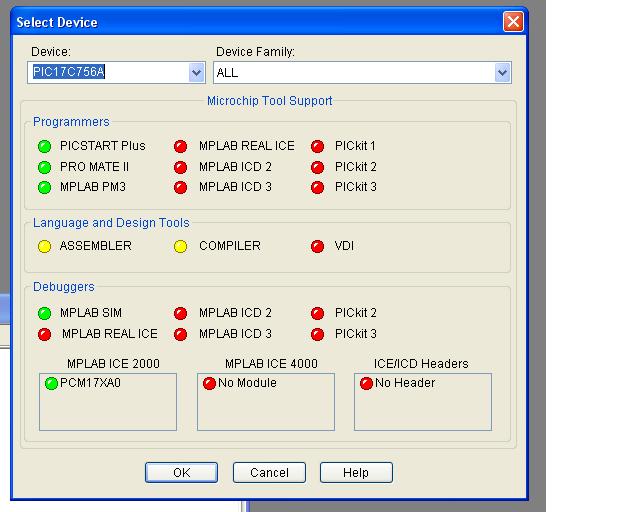Click red indicator beside No Header
This screenshot has width=640, height=512.
point(367,383)
